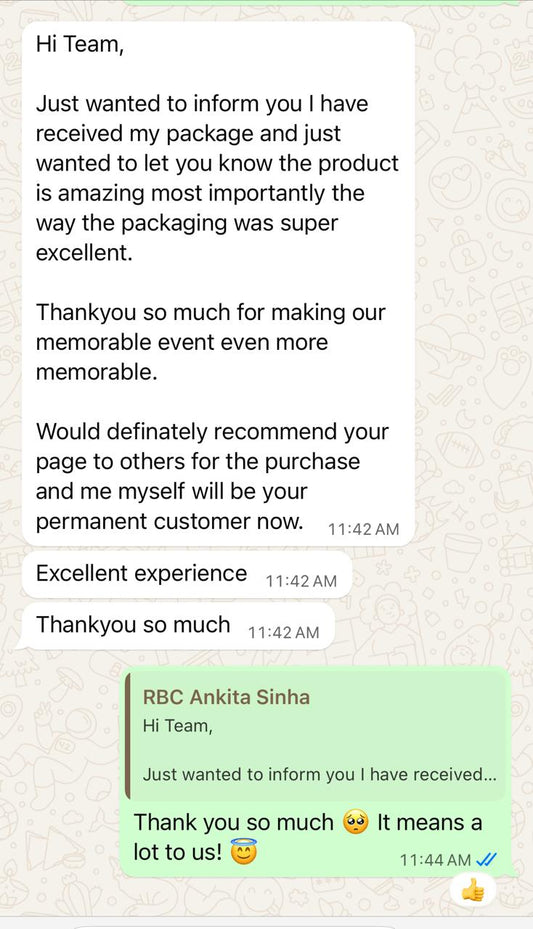Image resolution: width=533 pixels, height=929 pixels.
Task: Tap the "memorable event even more memorable" paragraph
Action: coord(211,342)
